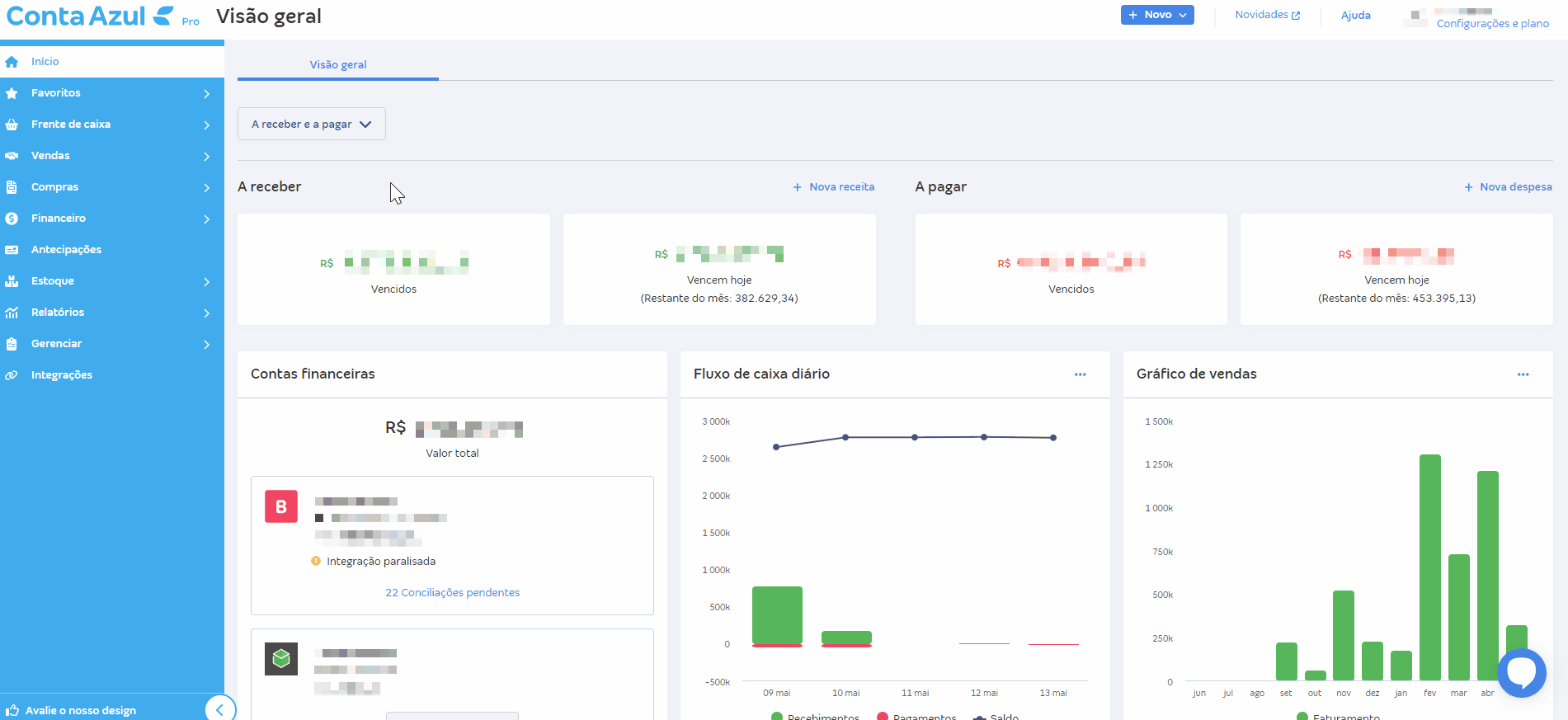
Task: Click the Compras document icon
Action: pos(12,187)
